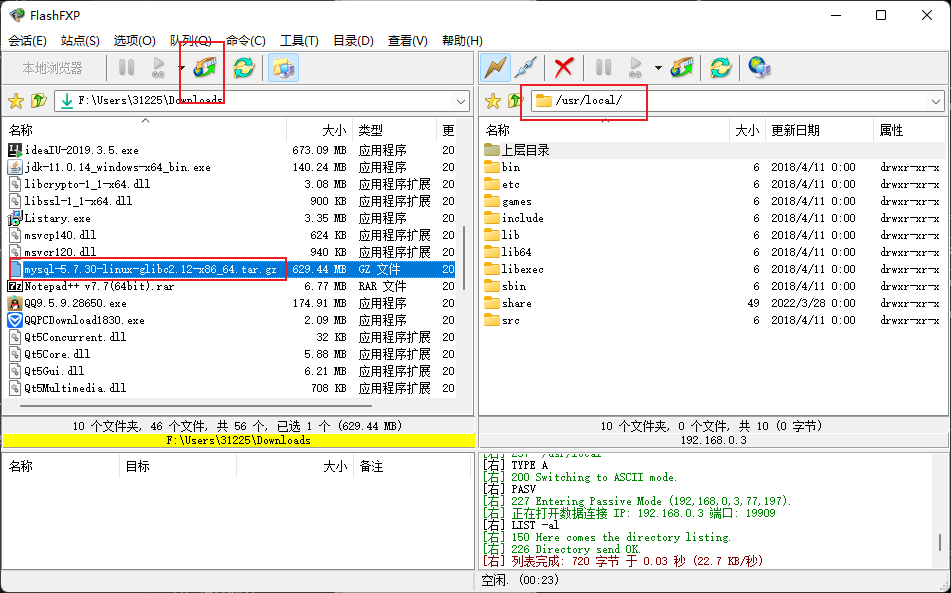
Task: Select QQ9.5.9.28650.exe file
Action: coord(75,303)
